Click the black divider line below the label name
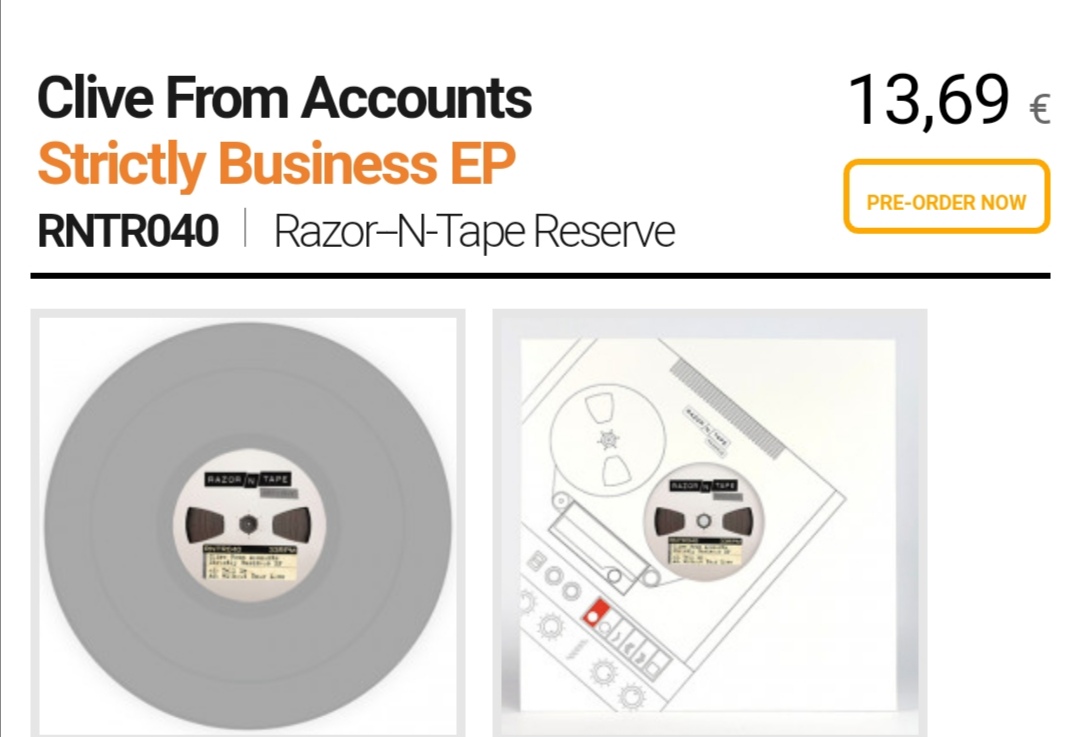The height and width of the screenshot is (737, 1080). pyautogui.click(x=540, y=274)
